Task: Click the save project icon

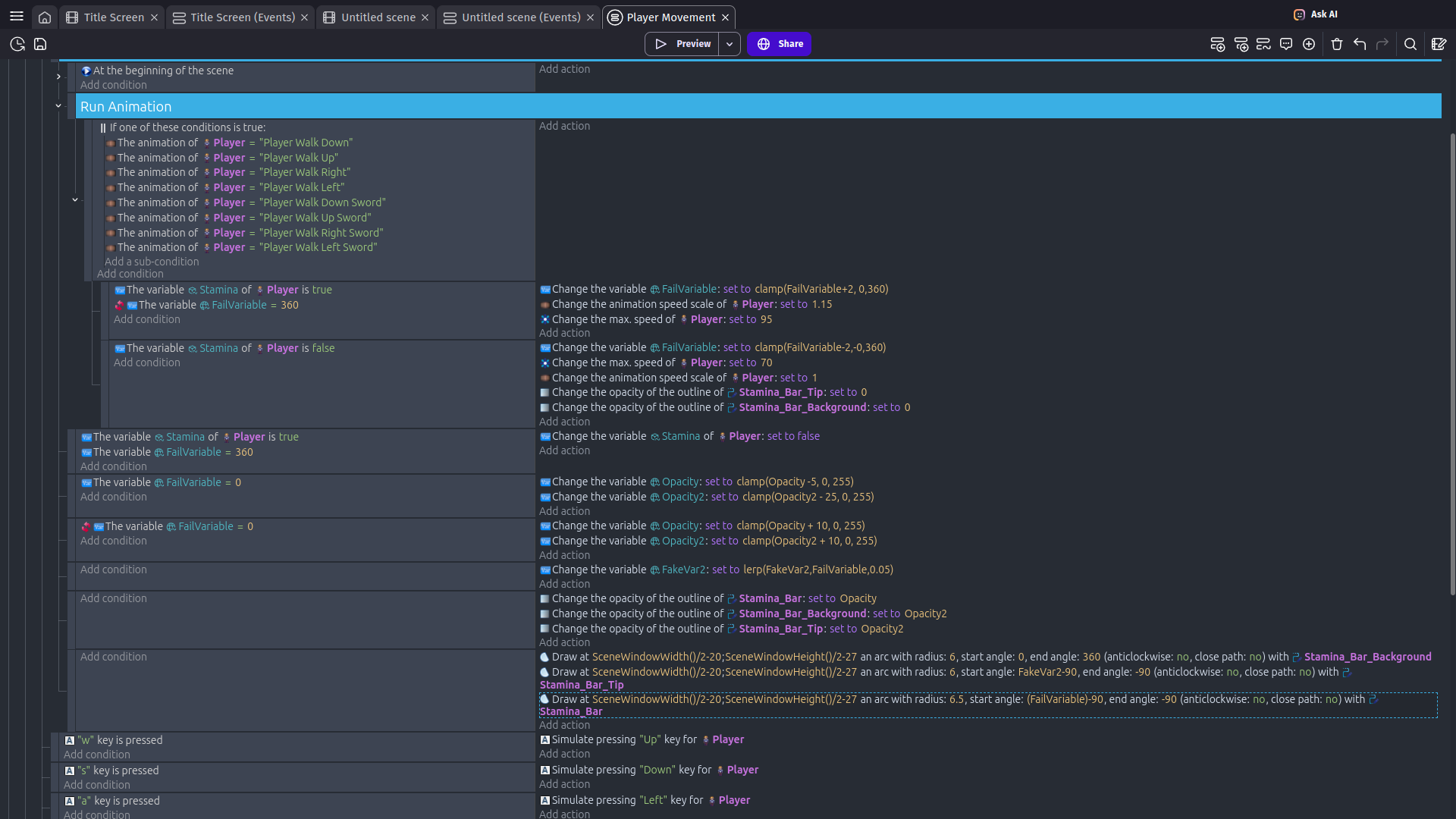Action: click(x=40, y=44)
